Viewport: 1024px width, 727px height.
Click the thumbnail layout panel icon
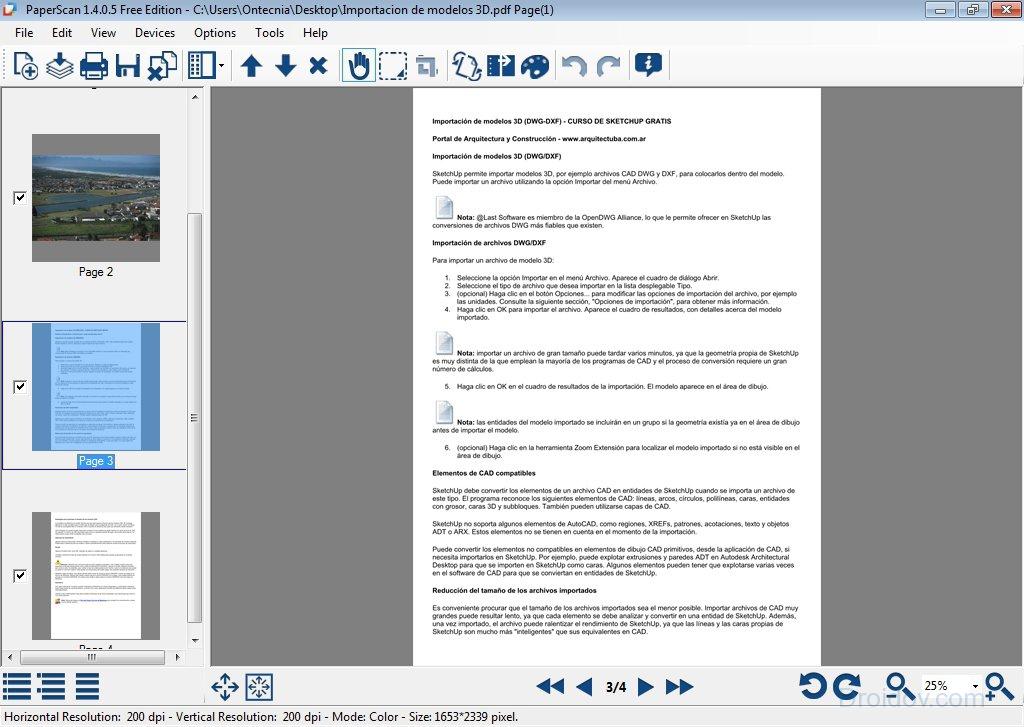click(202, 66)
